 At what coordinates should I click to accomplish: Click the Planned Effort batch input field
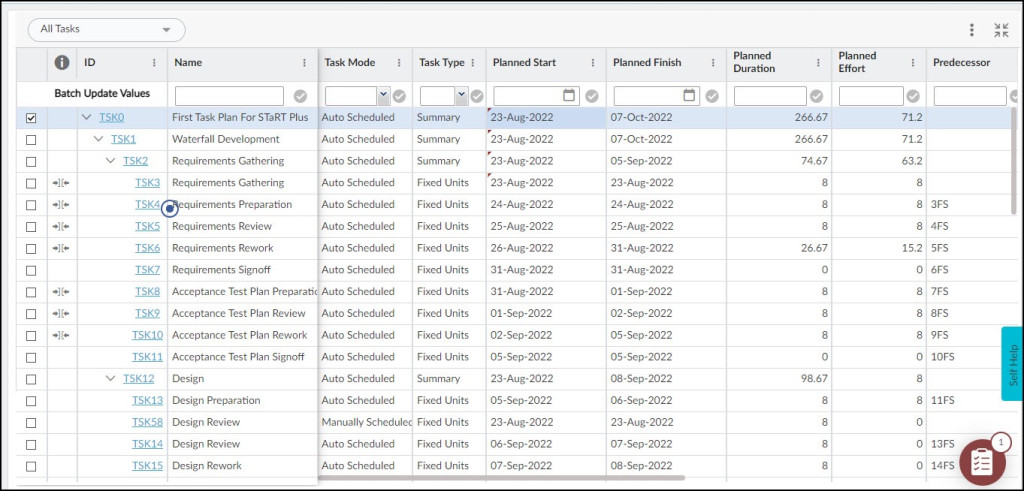pyautogui.click(x=871, y=96)
